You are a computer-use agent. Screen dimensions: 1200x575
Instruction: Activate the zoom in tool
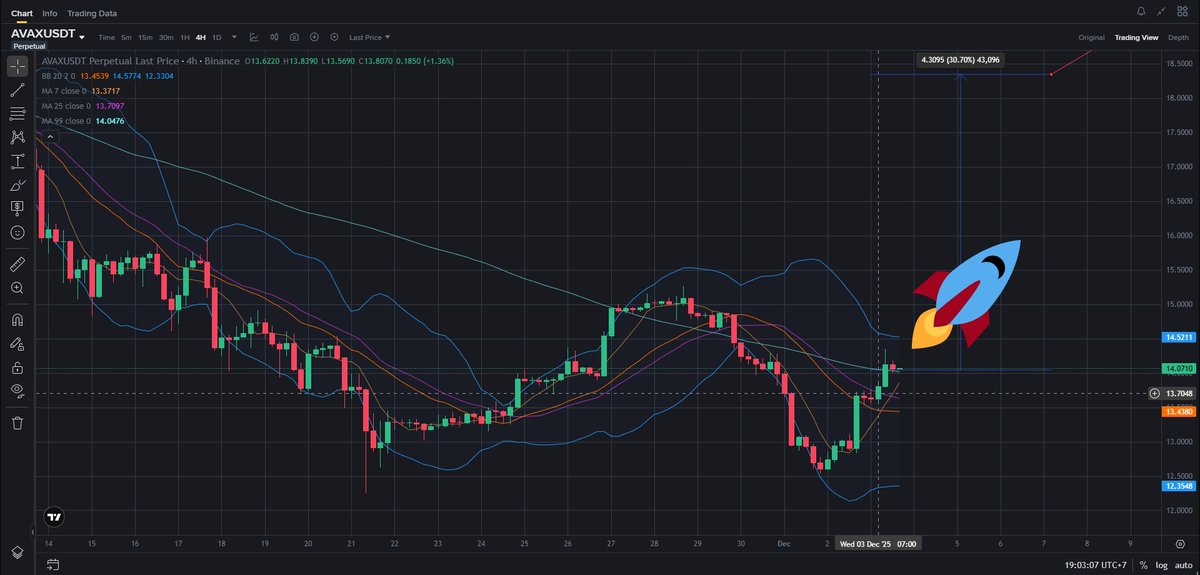17,288
